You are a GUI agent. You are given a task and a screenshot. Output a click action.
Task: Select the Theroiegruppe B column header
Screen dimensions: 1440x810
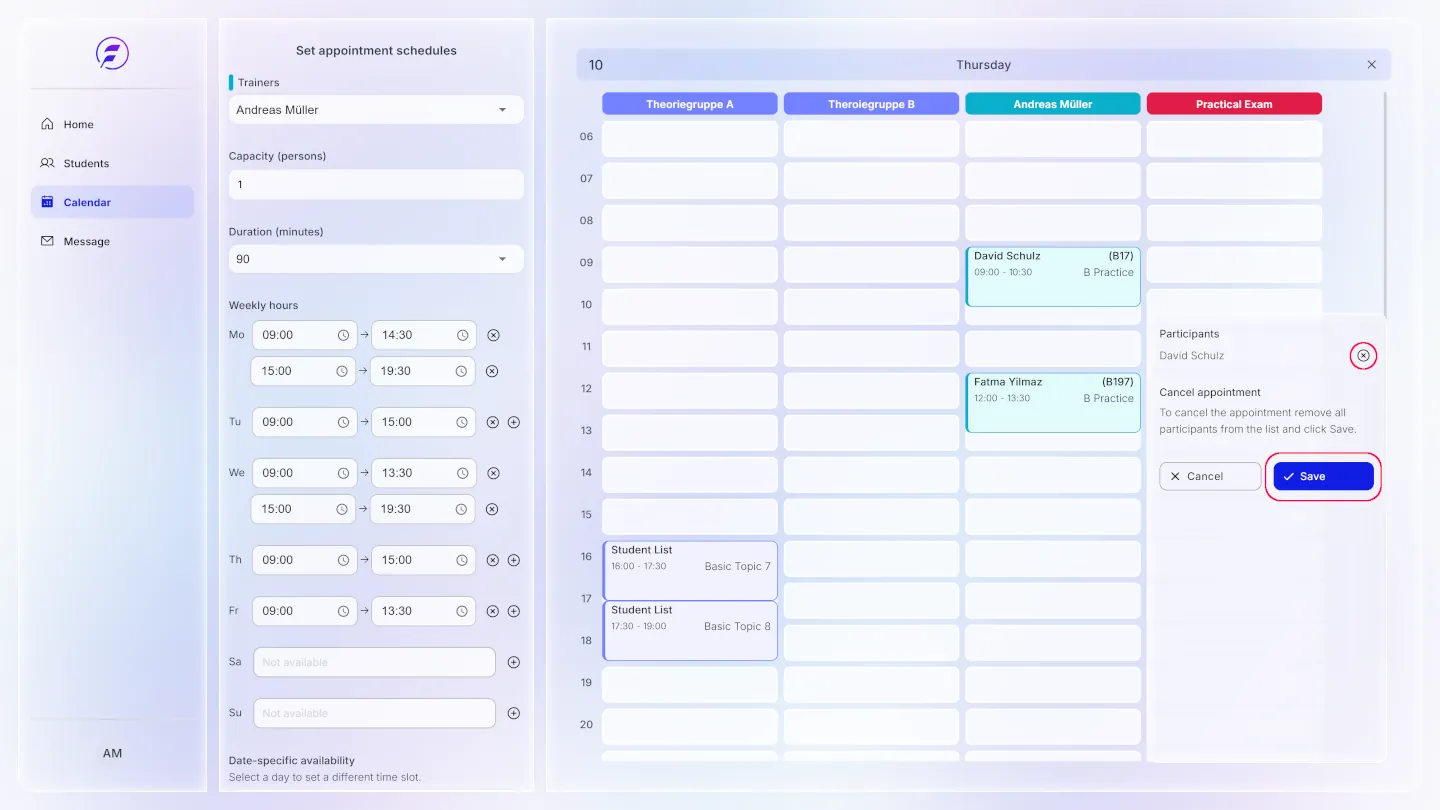point(871,104)
